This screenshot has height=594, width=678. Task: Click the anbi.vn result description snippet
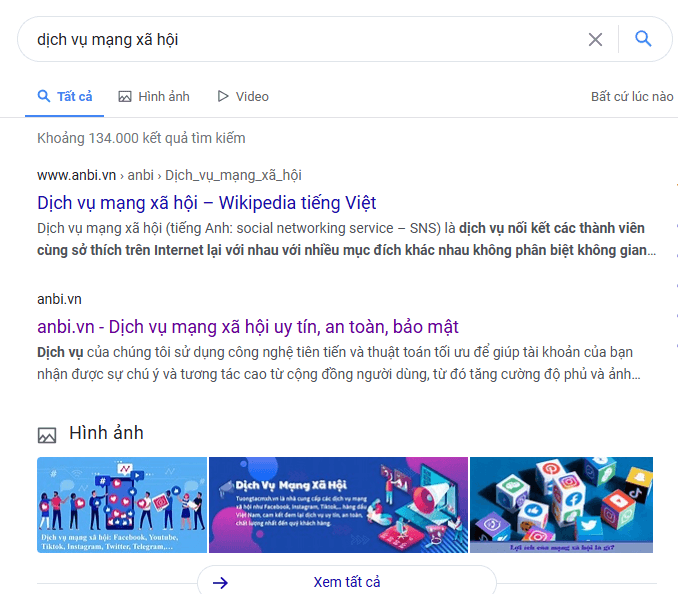[339, 363]
